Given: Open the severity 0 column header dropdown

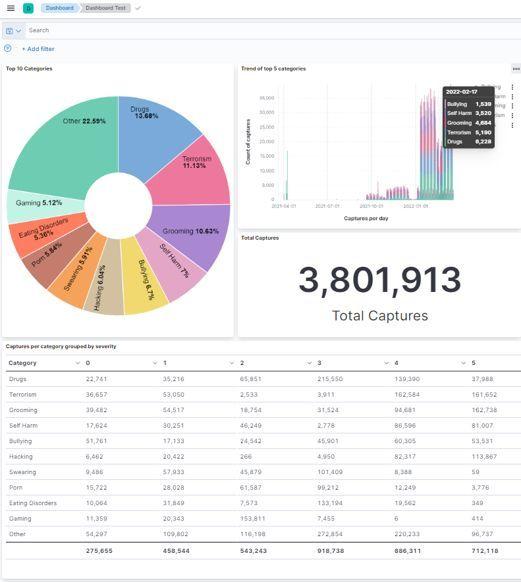Looking at the screenshot, I should coord(155,363).
